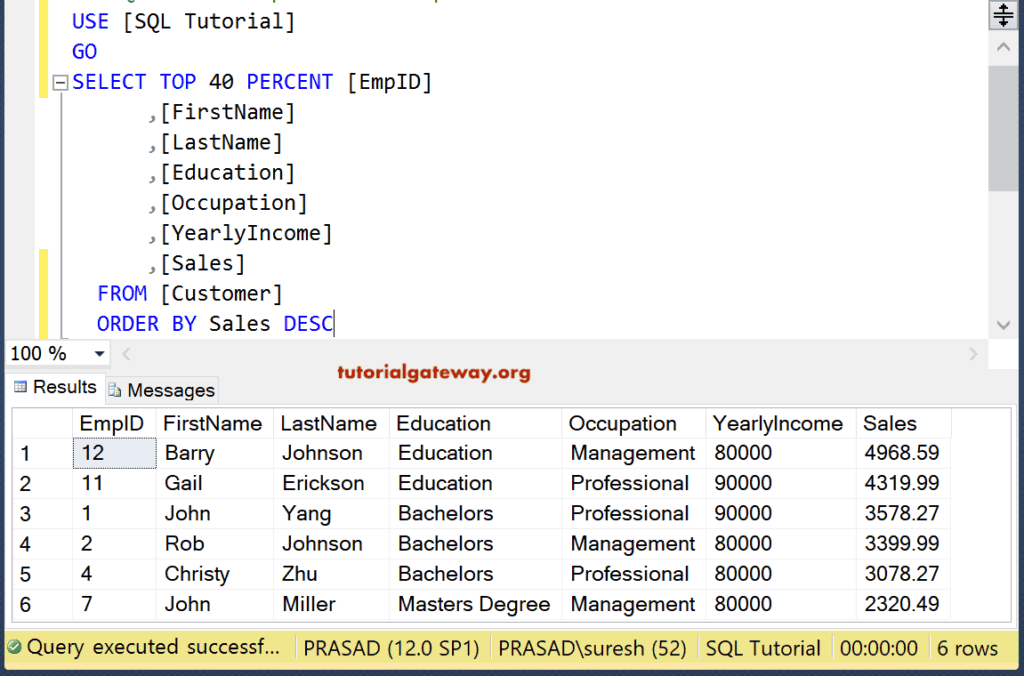Select the EmpID cell containing 12
Screen dimensions: 1024x676
pos(113,453)
